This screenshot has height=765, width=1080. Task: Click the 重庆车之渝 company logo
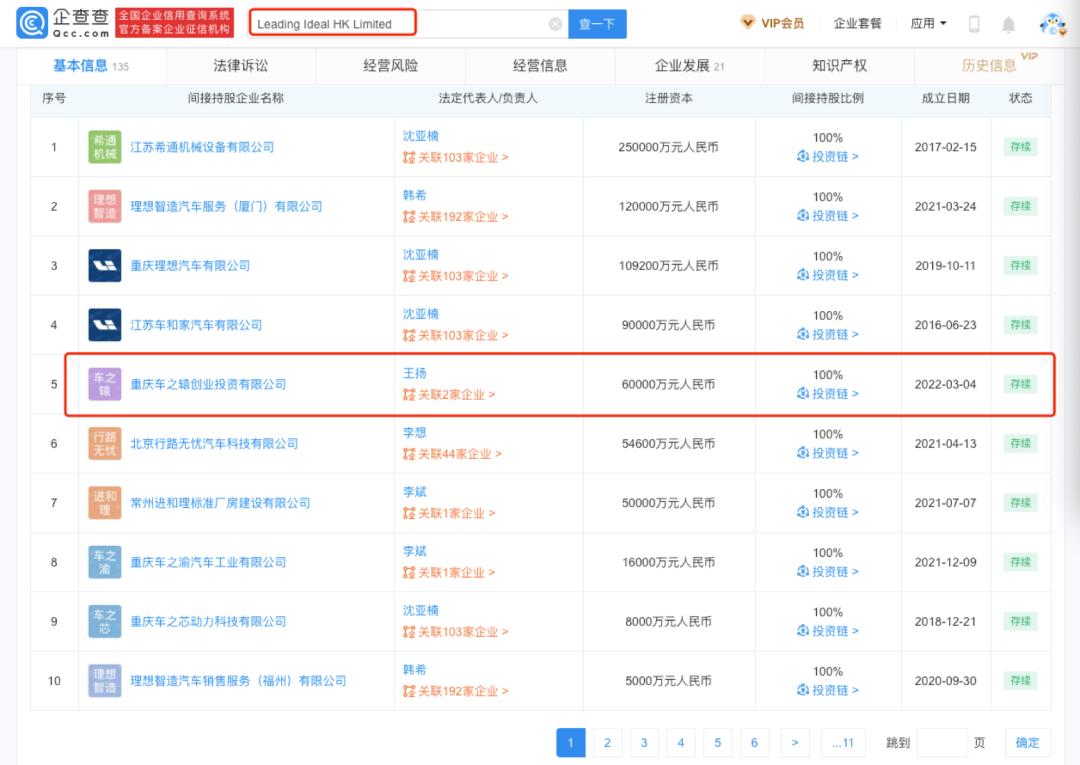click(105, 561)
